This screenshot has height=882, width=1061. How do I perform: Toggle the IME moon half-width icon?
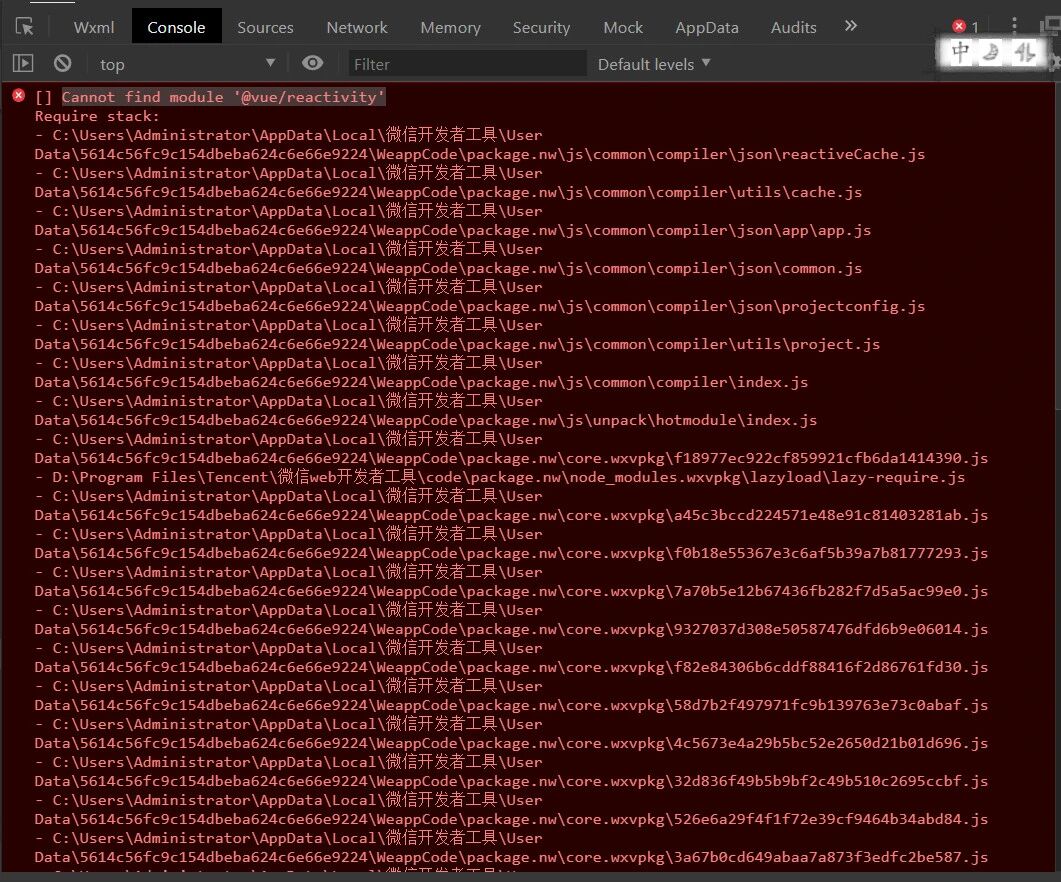pyautogui.click(x=991, y=51)
